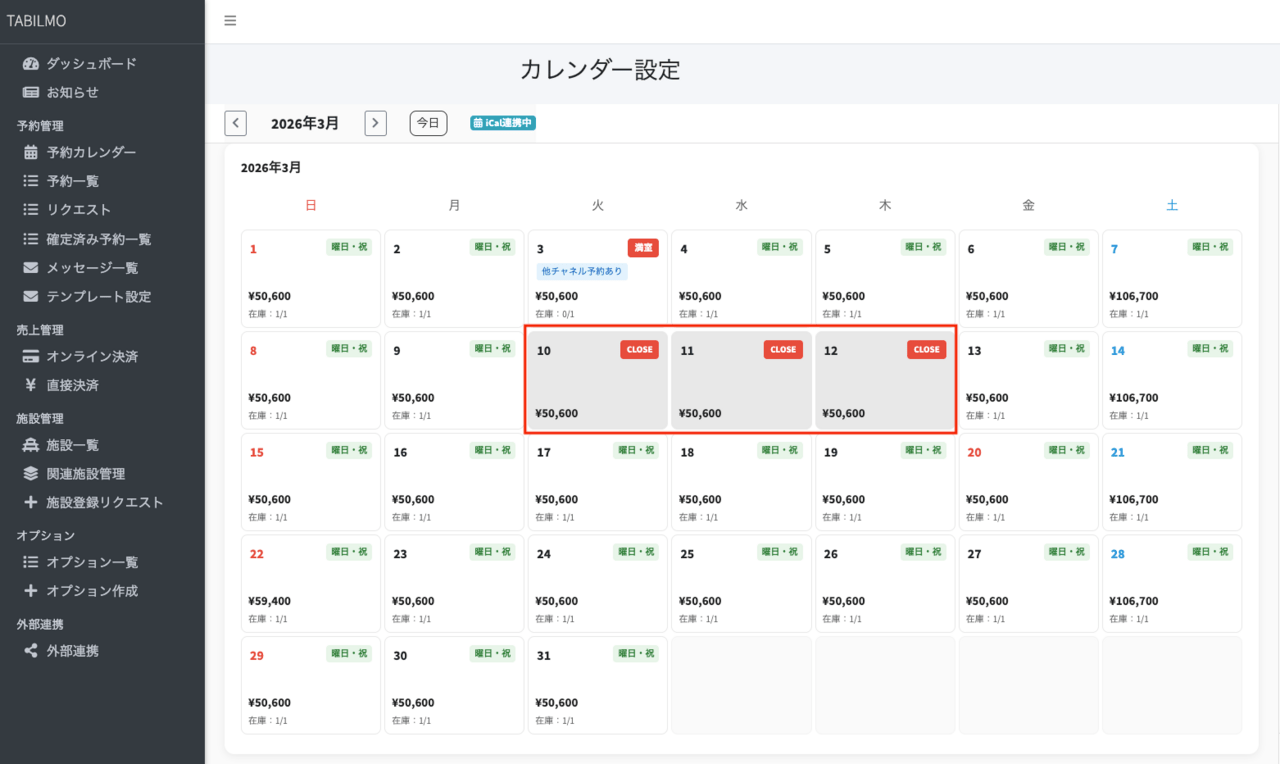1280x764 pixels.
Task: Click the オンライン決済 credit card icon
Action: 31,356
